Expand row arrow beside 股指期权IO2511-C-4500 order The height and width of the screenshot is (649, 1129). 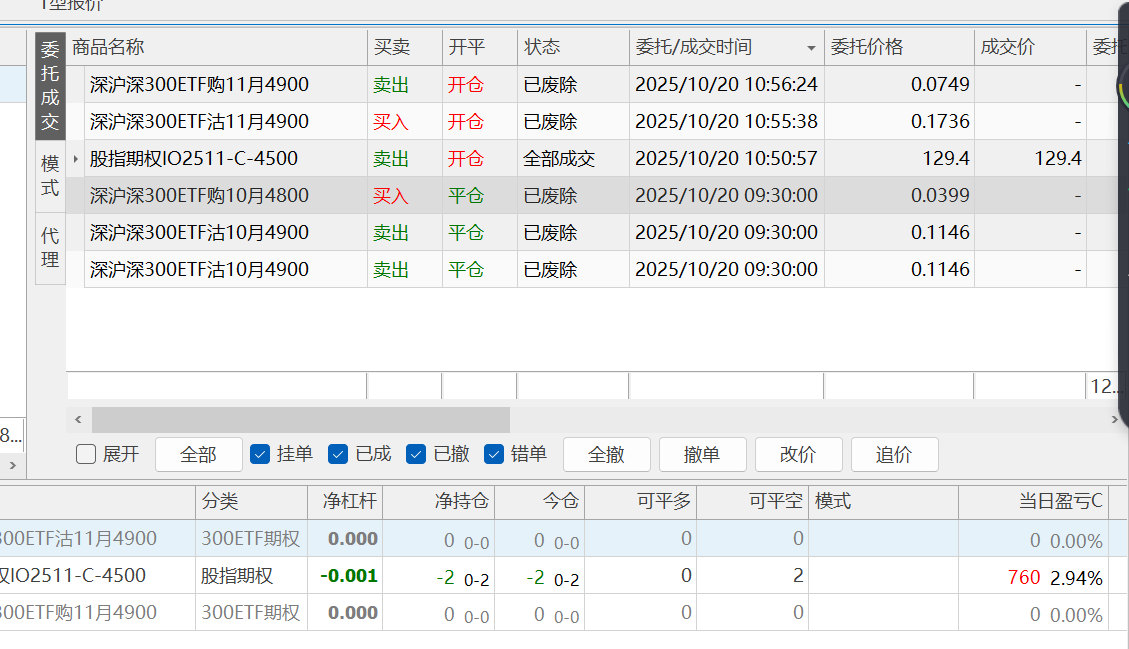pyautogui.click(x=76, y=159)
